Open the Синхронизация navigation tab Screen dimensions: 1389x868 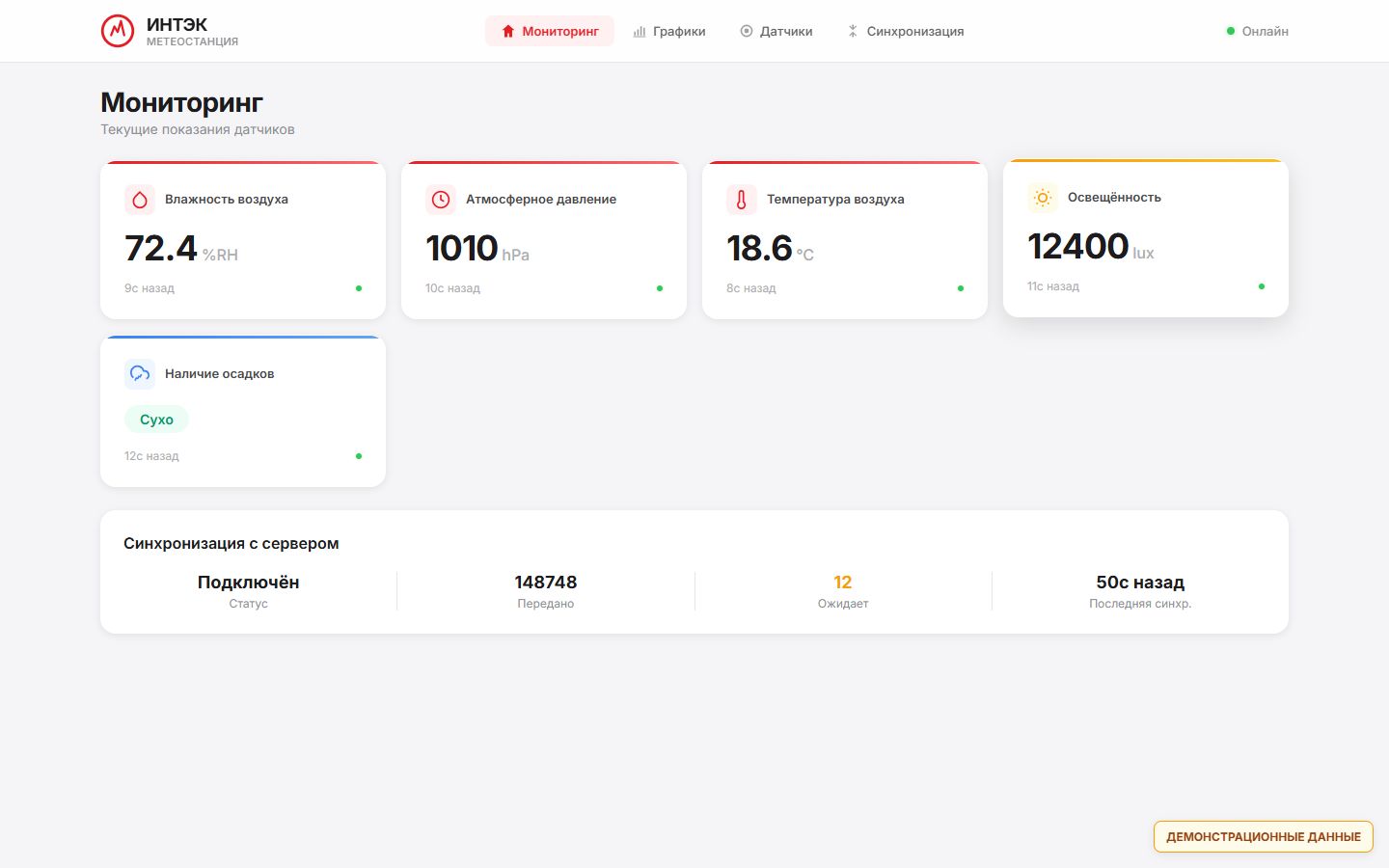[x=906, y=31]
